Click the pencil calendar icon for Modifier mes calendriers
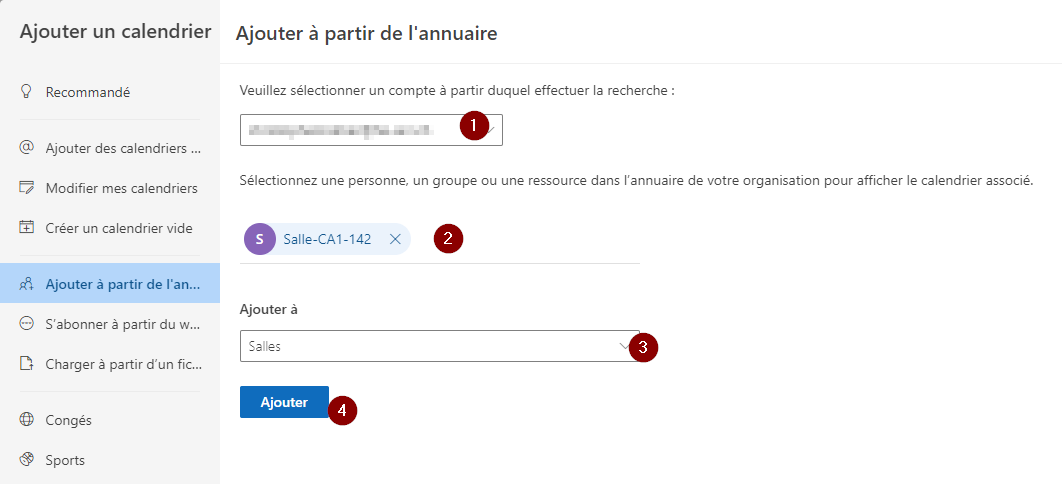The height and width of the screenshot is (484, 1062). 26,188
